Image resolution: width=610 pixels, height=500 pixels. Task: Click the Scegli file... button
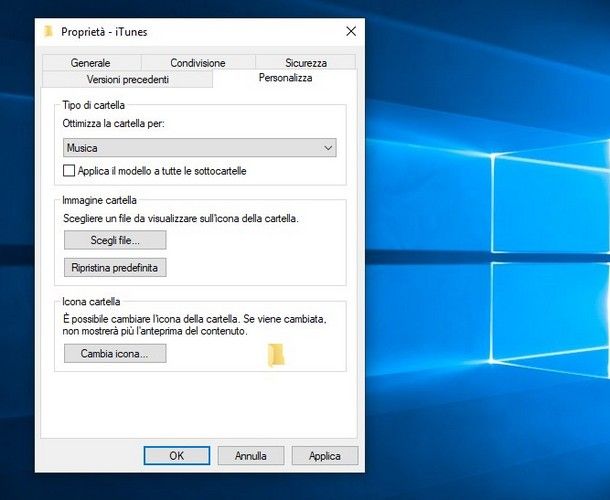(x=115, y=240)
